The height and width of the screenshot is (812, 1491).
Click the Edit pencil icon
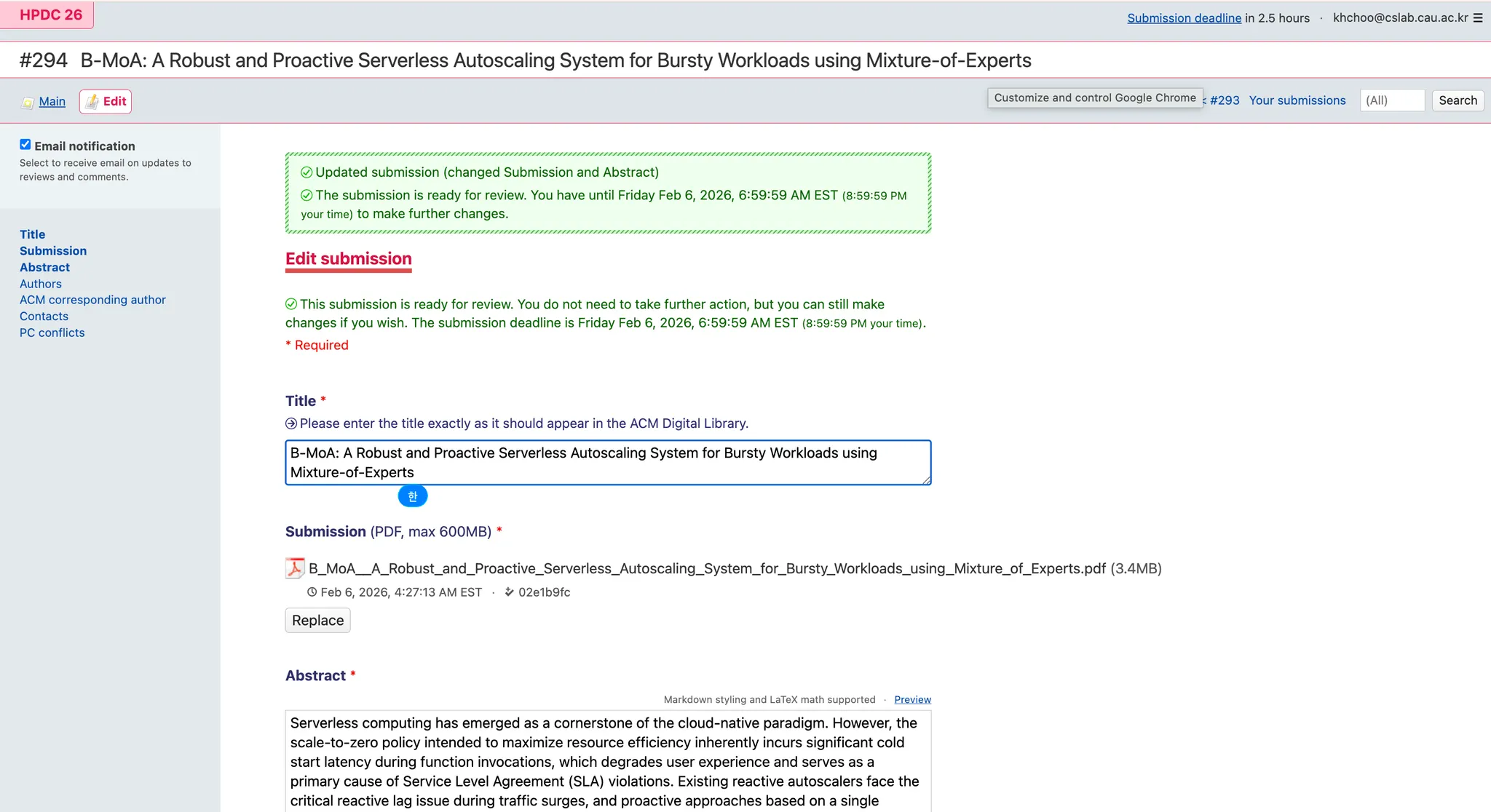tap(92, 102)
